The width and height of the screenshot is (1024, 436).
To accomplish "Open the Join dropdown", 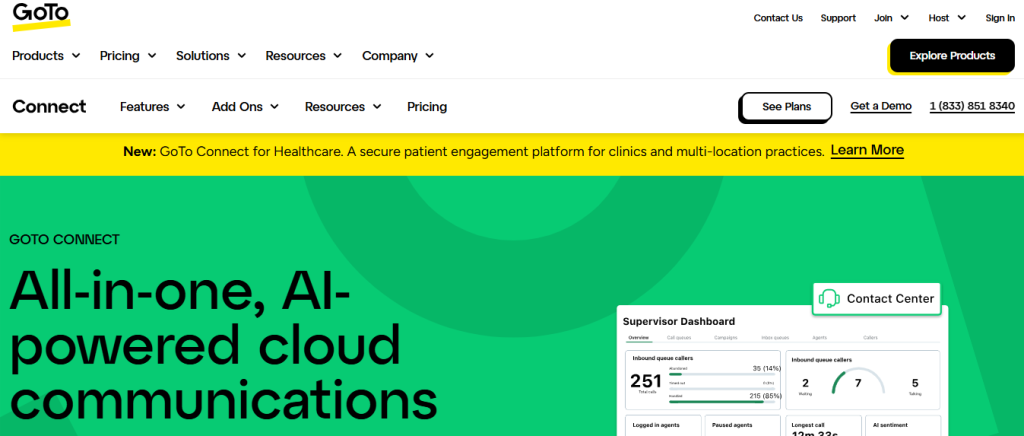I will click(891, 18).
